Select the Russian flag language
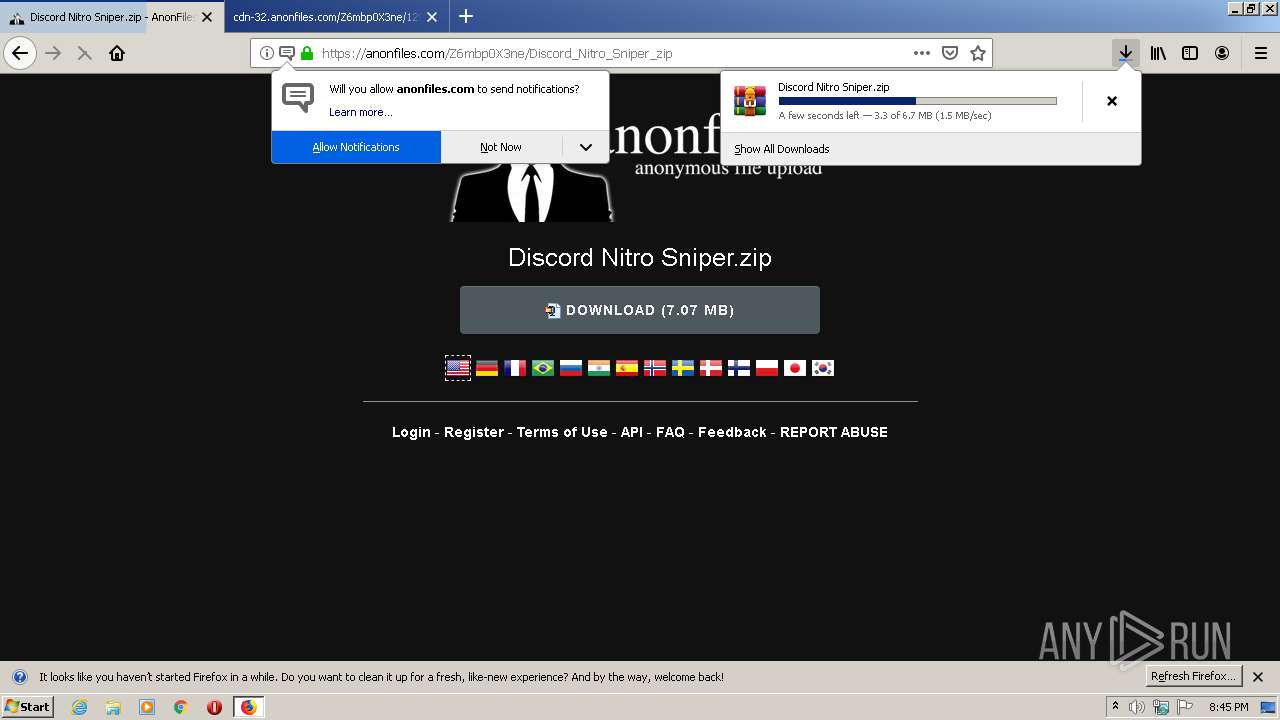The width and height of the screenshot is (1280, 720). point(571,368)
